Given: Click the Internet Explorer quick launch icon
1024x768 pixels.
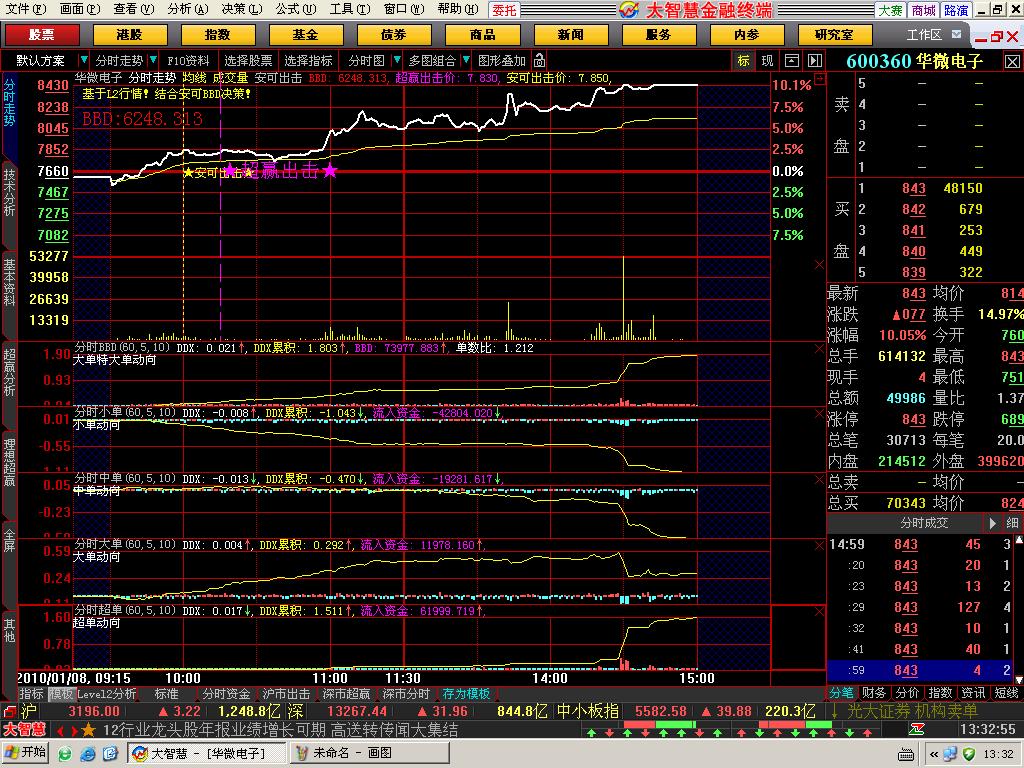Looking at the screenshot, I should [88, 754].
